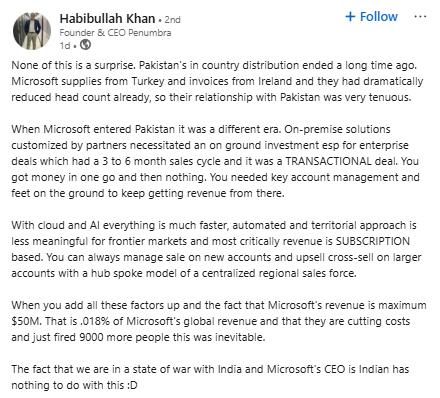The image size is (440, 398).
Task: Select the Founder & CEO Penumbra headline
Action: pyautogui.click(x=115, y=33)
